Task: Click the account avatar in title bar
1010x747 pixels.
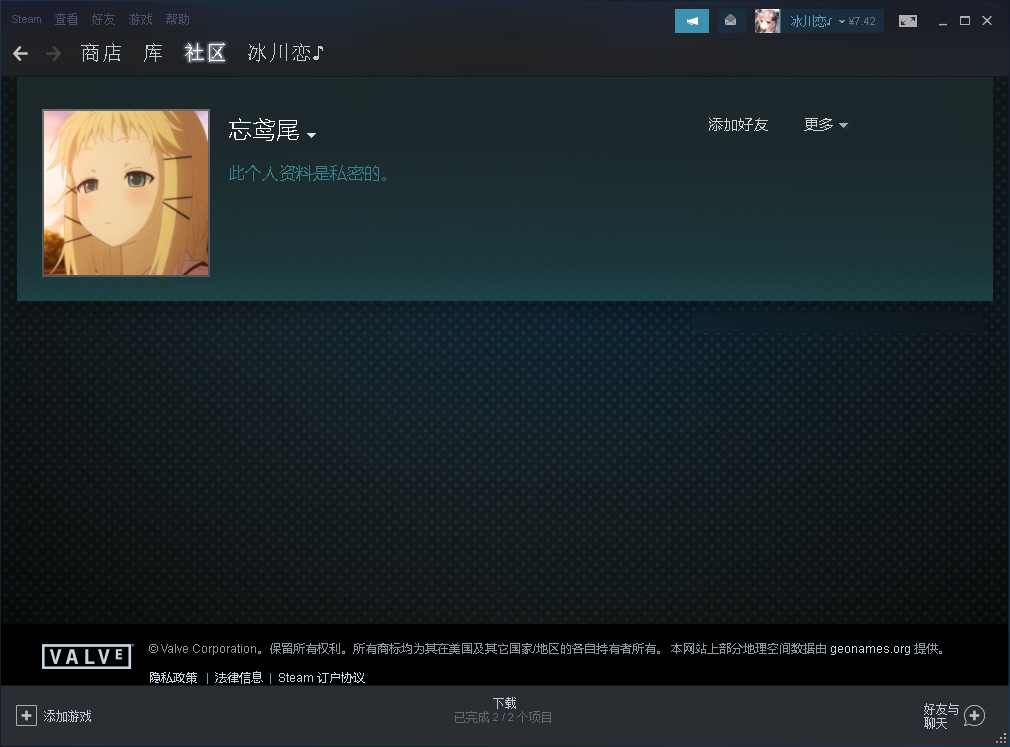Action: click(767, 21)
